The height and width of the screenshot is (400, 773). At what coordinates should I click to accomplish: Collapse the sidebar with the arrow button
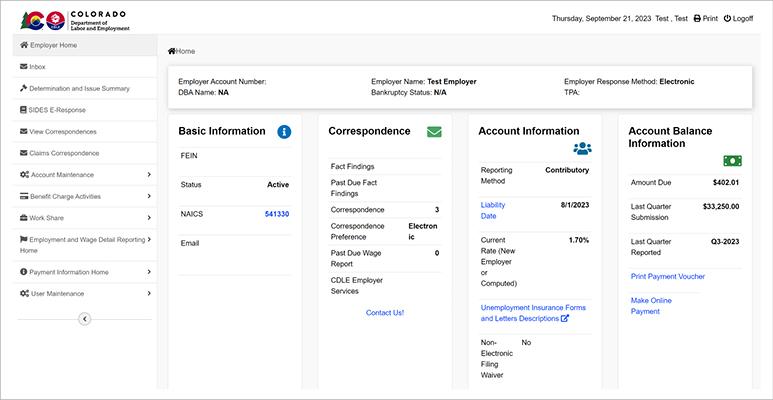point(84,319)
